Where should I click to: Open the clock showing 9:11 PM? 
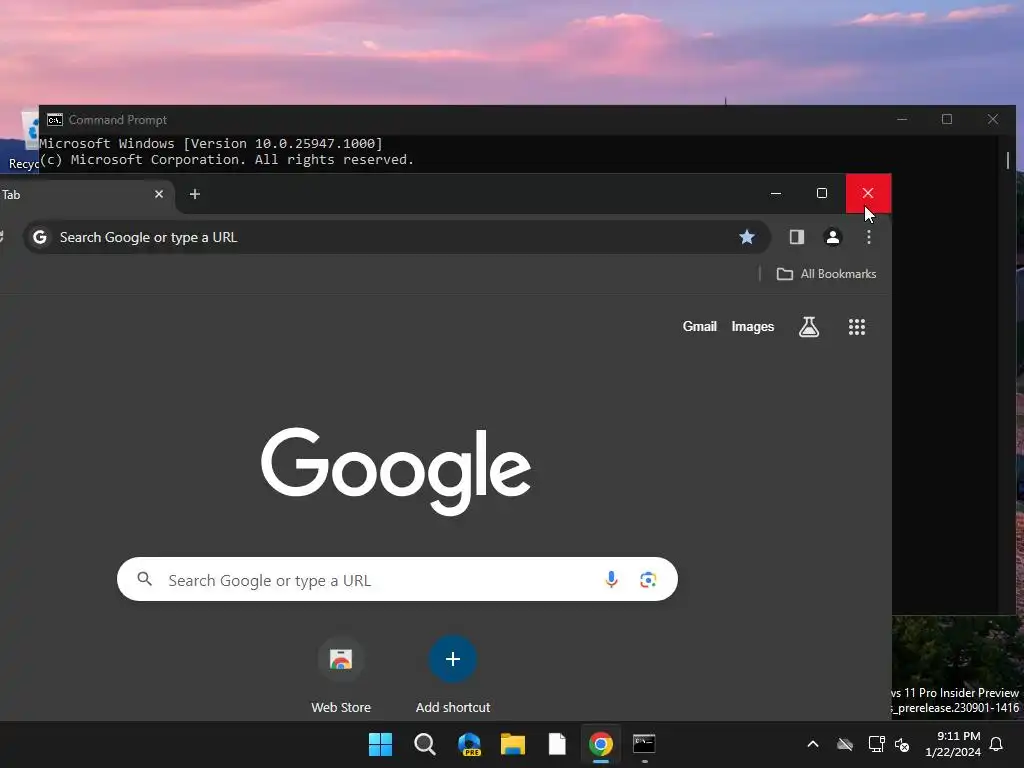pos(953,744)
